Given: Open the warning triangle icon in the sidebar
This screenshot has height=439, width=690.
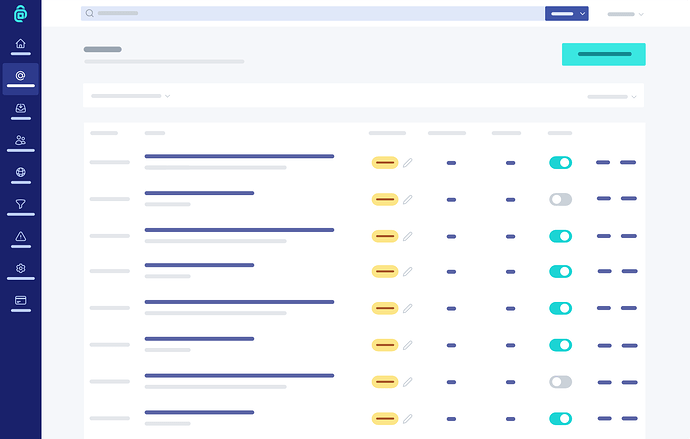Looking at the screenshot, I should (20, 237).
